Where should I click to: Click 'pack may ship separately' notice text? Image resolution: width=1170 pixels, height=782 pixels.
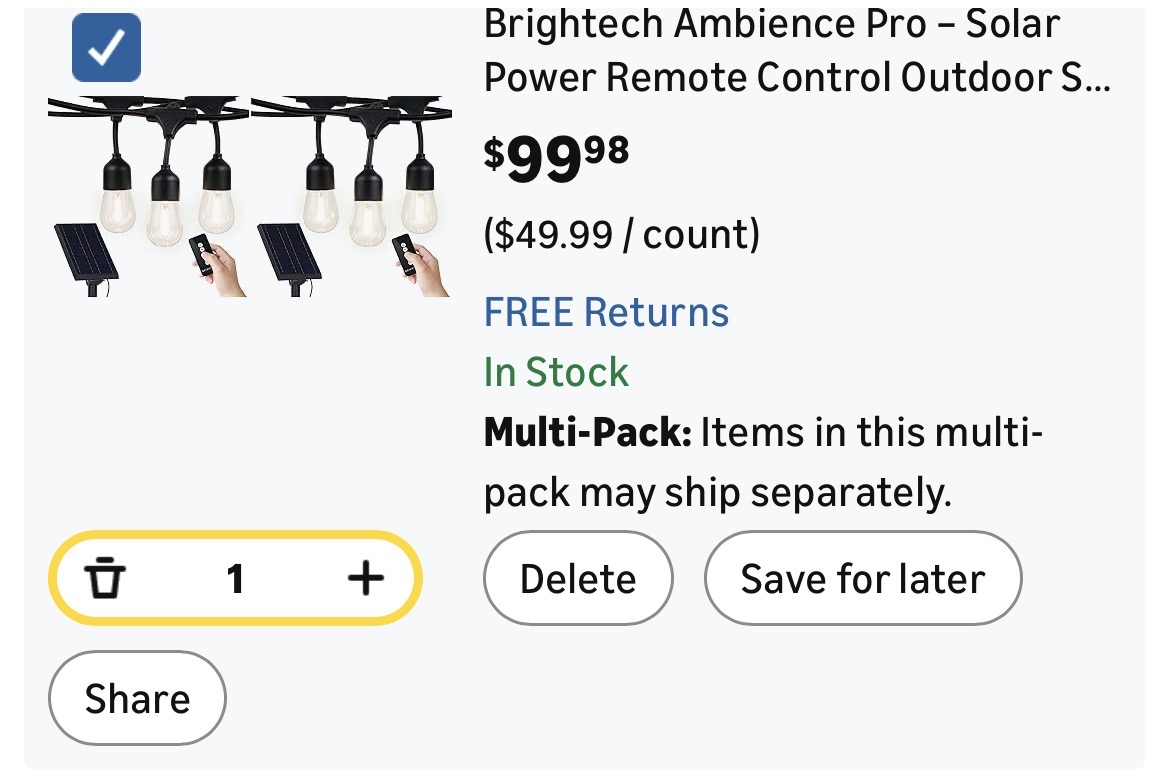717,493
